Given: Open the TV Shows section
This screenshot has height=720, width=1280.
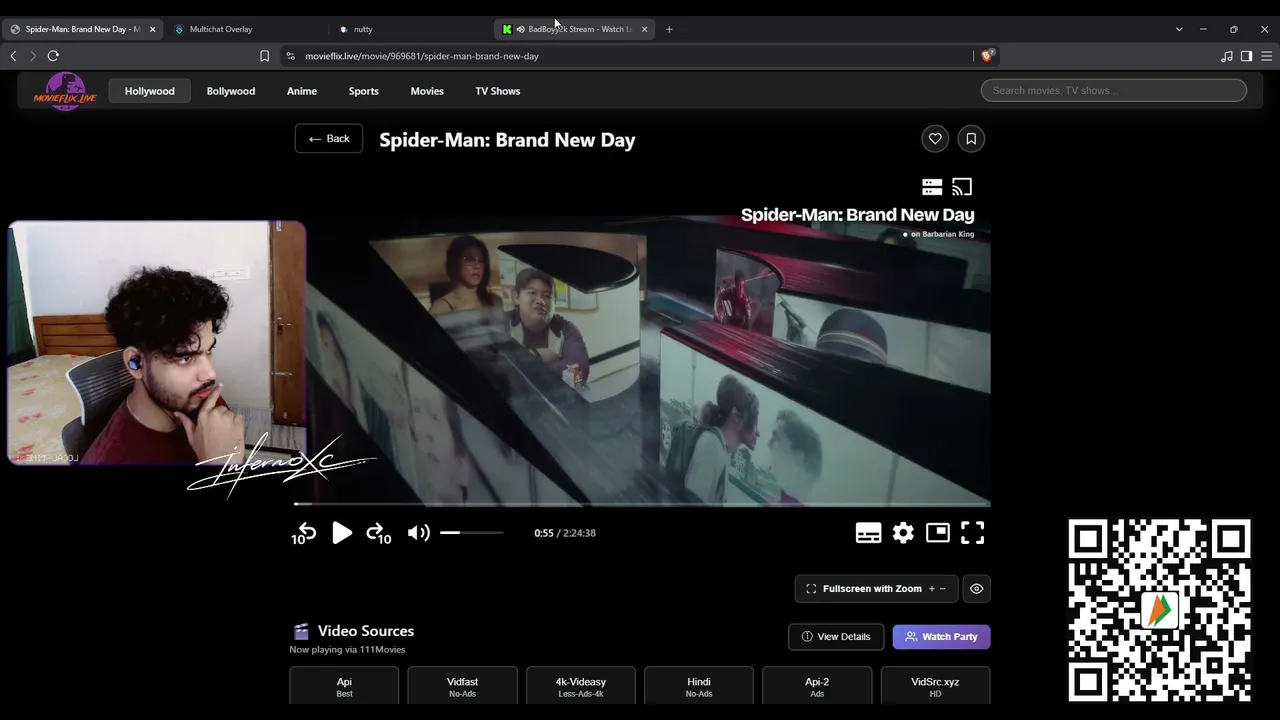Looking at the screenshot, I should (498, 91).
